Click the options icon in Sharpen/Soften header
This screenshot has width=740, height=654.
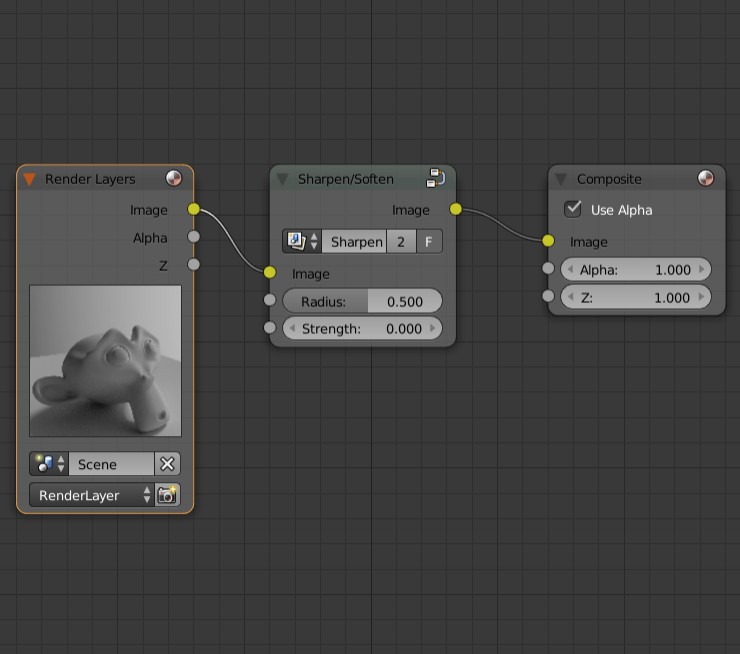(x=436, y=179)
